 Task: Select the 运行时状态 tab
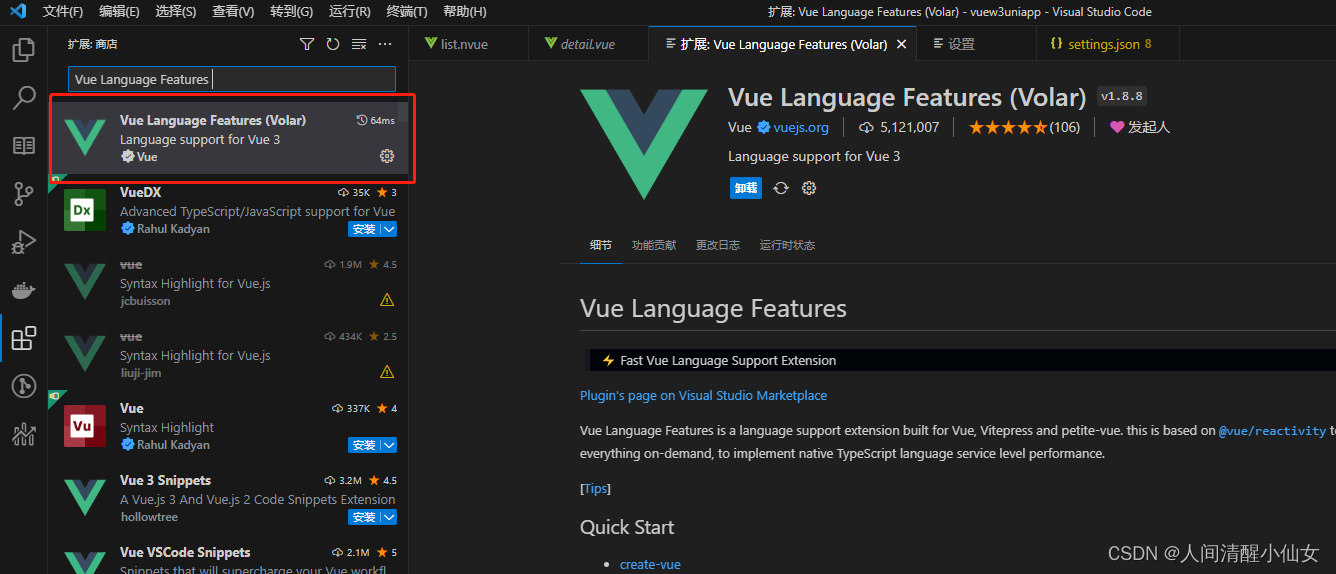(x=787, y=245)
